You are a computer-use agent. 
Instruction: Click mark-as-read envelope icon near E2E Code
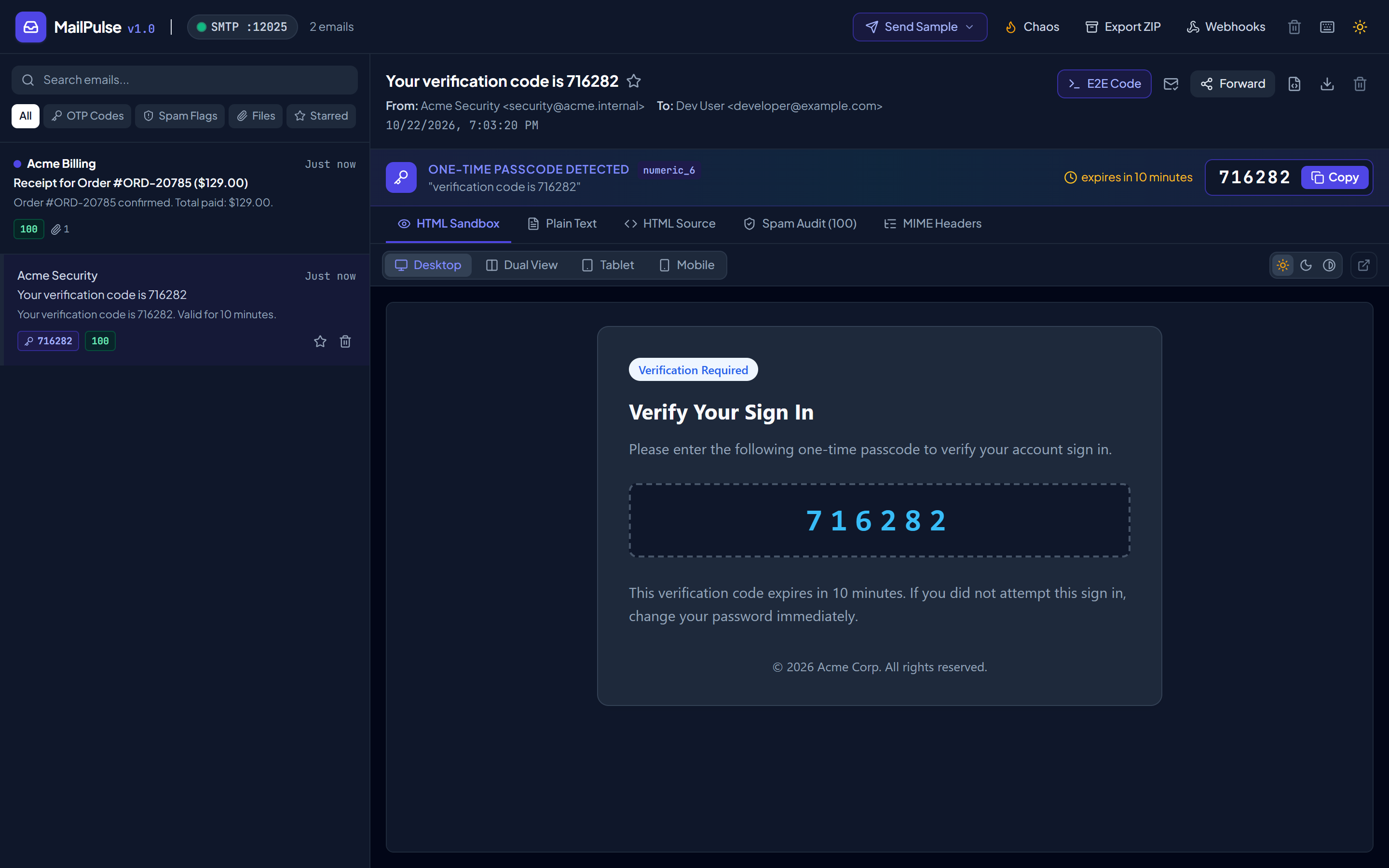1171,84
